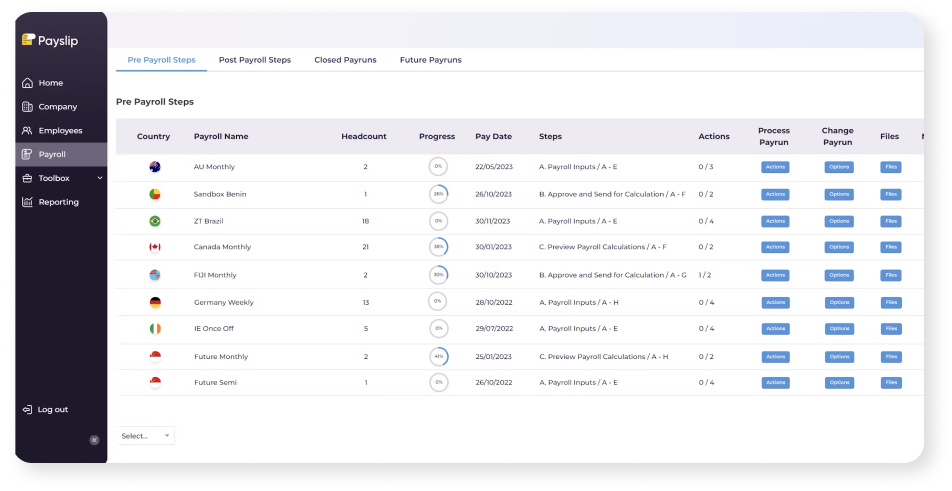
Task: Expand the Toolbox menu chevron
Action: (x=100, y=178)
